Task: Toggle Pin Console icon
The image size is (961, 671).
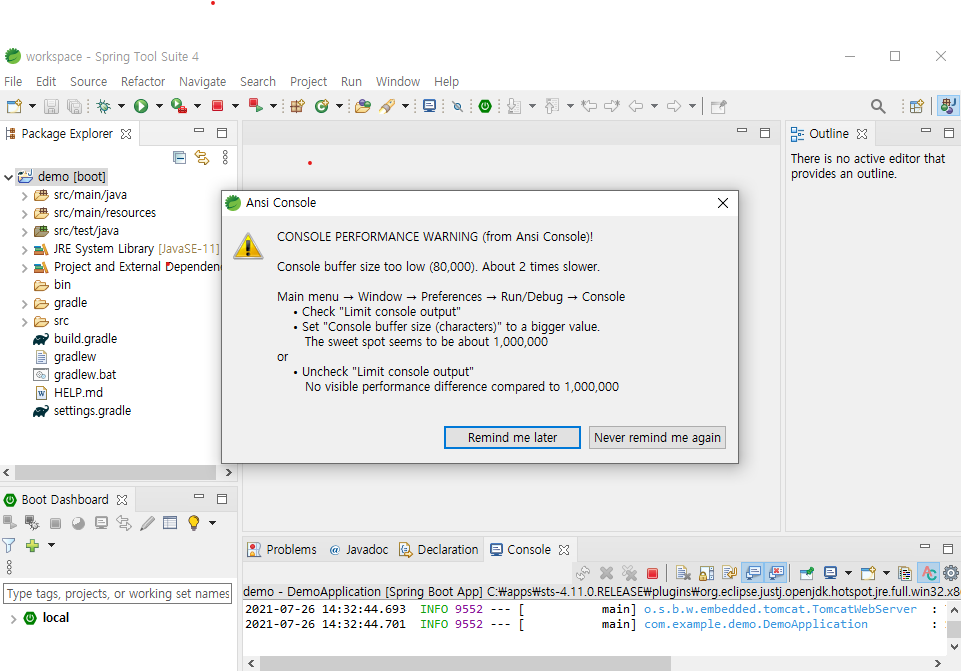Action: (x=807, y=573)
